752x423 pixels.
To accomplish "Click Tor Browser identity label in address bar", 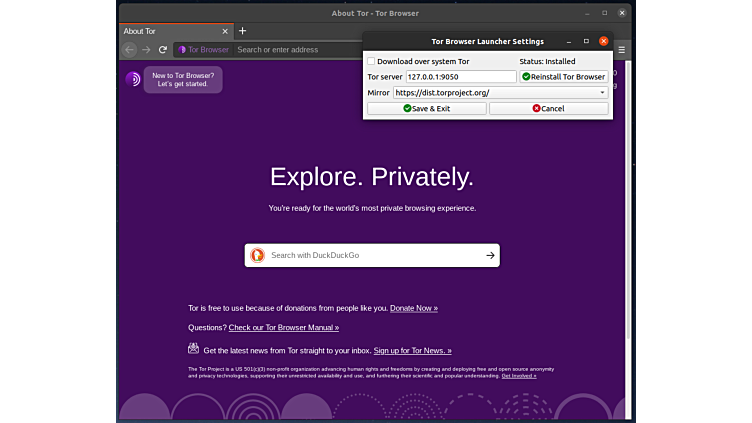I will (x=203, y=49).
